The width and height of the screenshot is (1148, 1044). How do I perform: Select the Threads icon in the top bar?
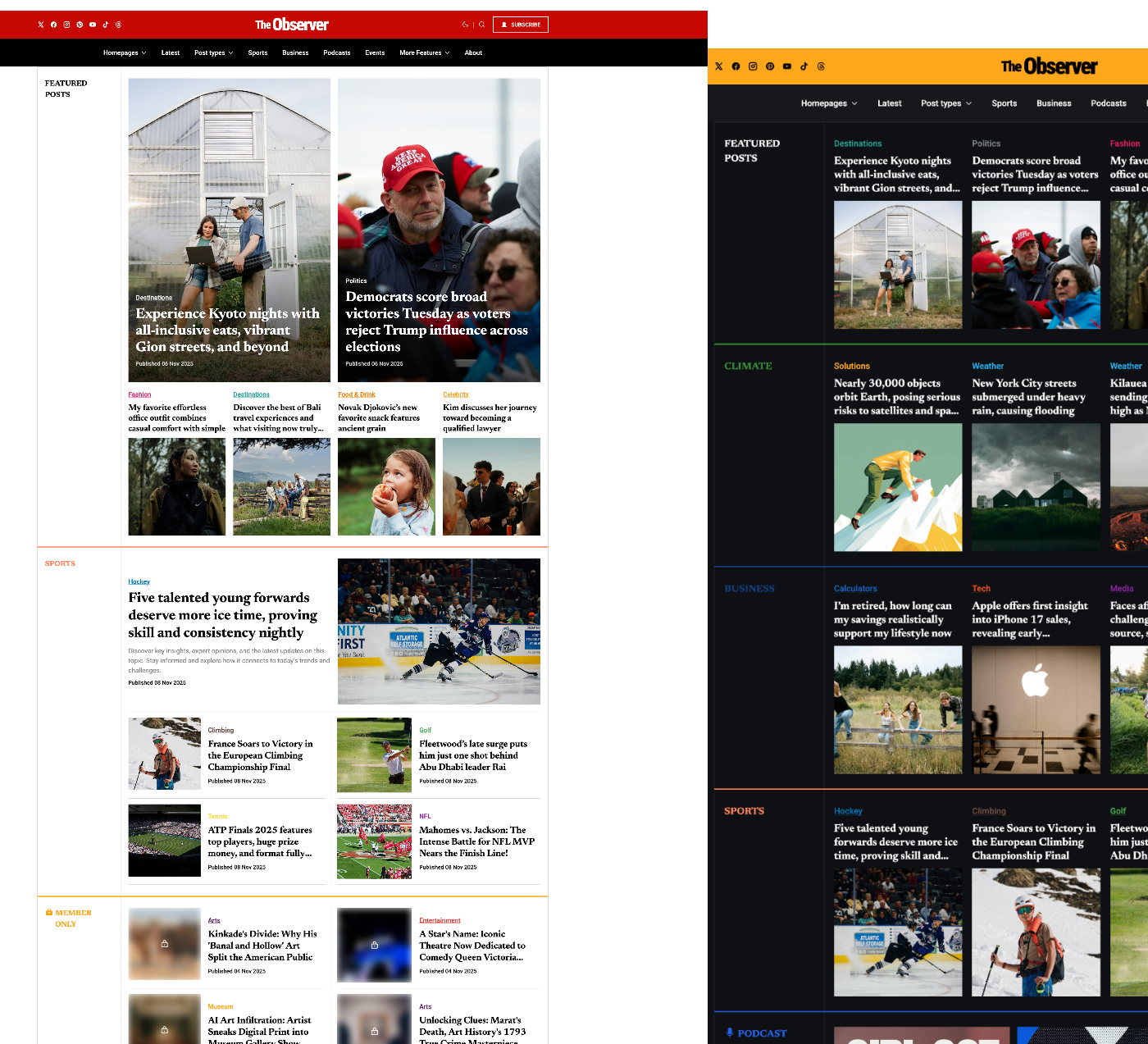pos(119,25)
